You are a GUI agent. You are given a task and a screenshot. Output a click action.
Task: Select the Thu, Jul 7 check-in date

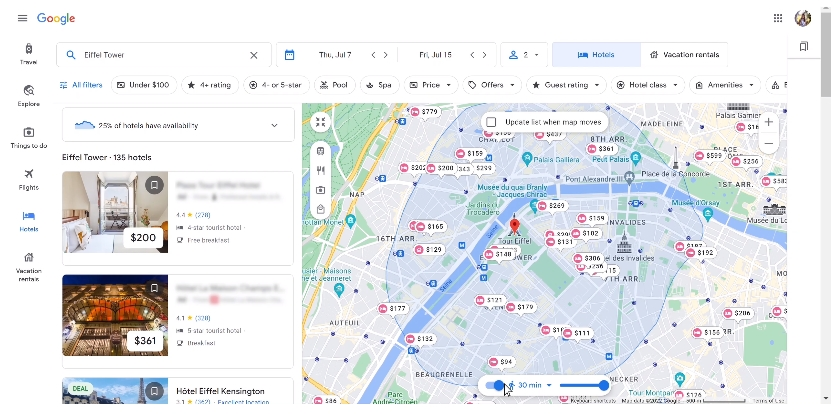point(335,55)
